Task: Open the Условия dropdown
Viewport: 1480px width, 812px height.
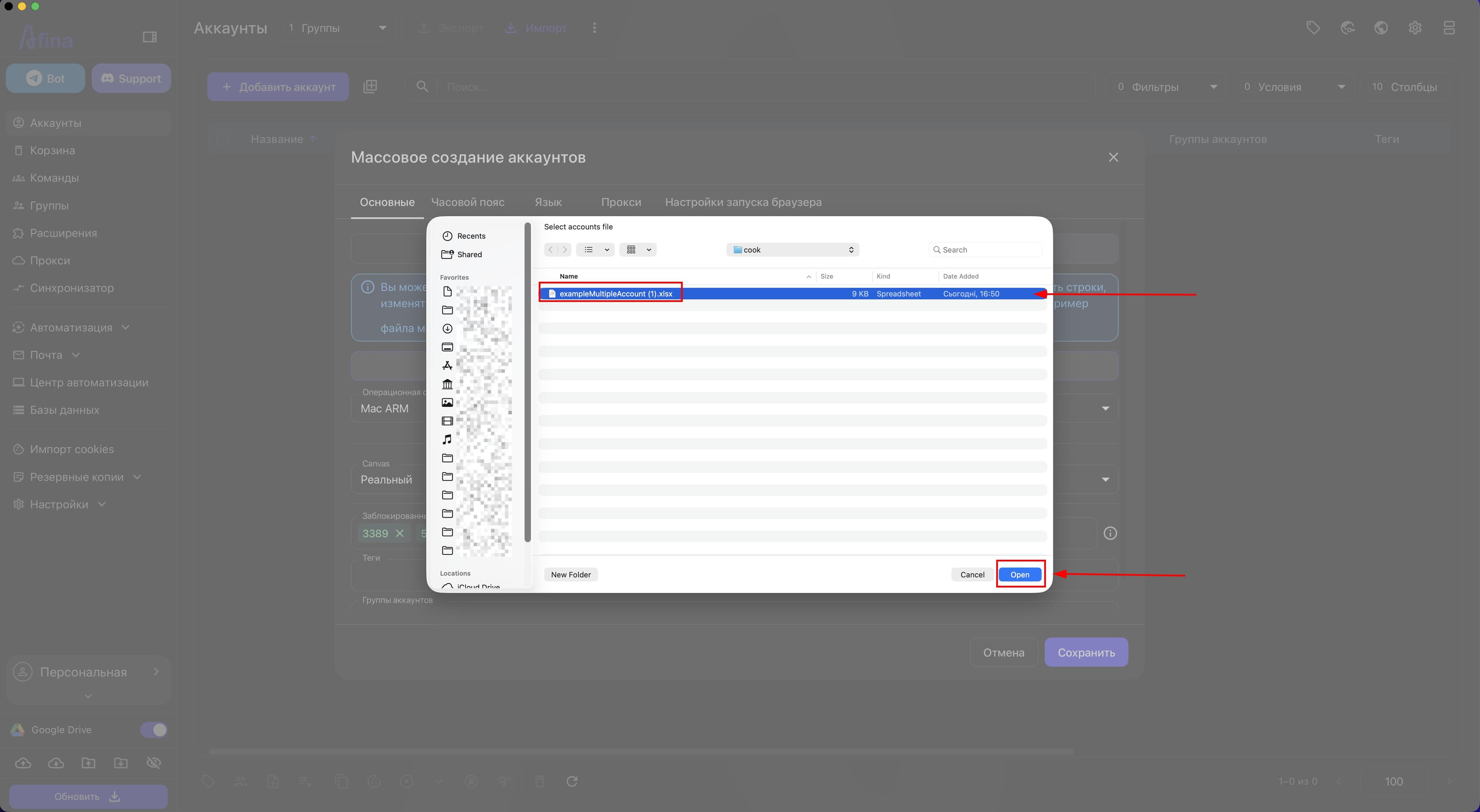Action: click(x=1295, y=87)
